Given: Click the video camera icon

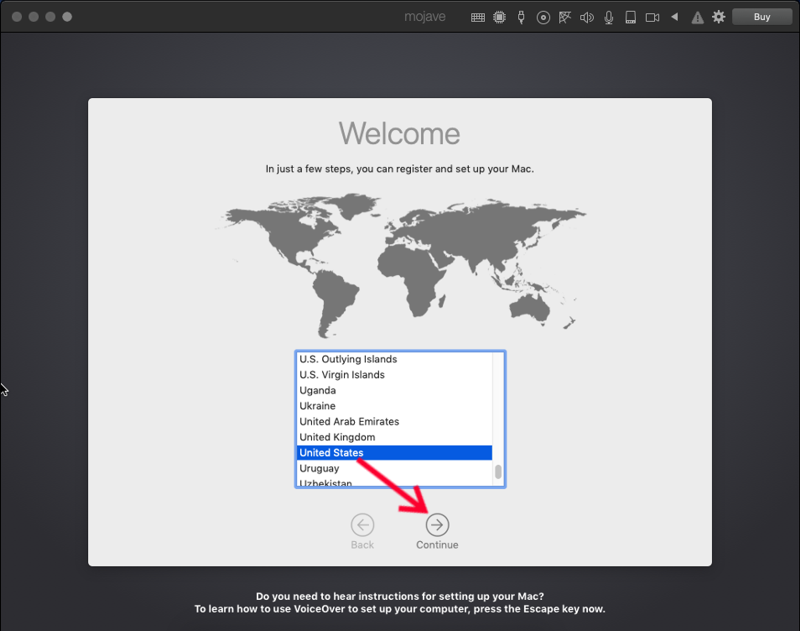Looking at the screenshot, I should coord(652,17).
